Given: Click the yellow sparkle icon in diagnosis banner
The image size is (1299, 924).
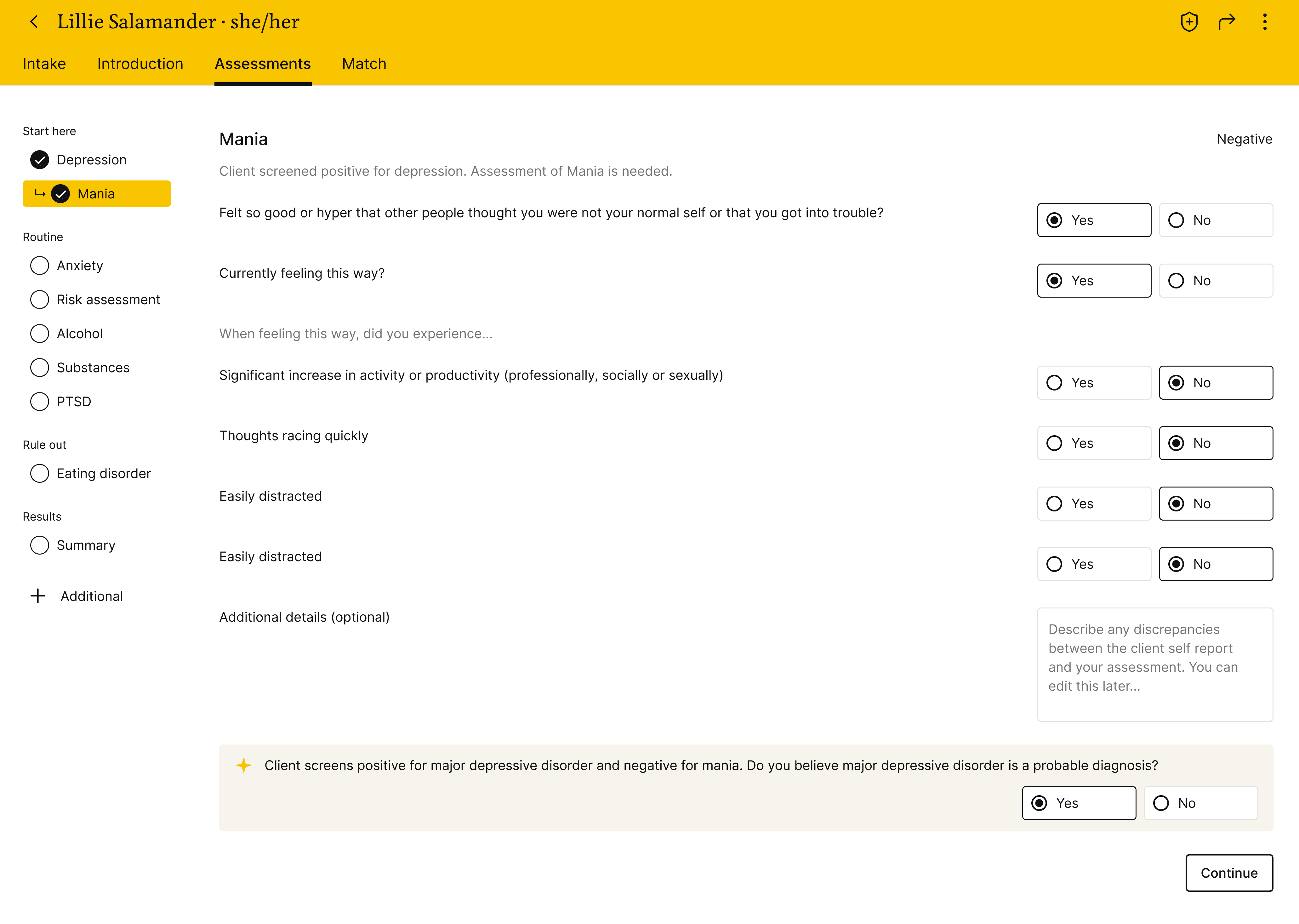Looking at the screenshot, I should (x=243, y=765).
